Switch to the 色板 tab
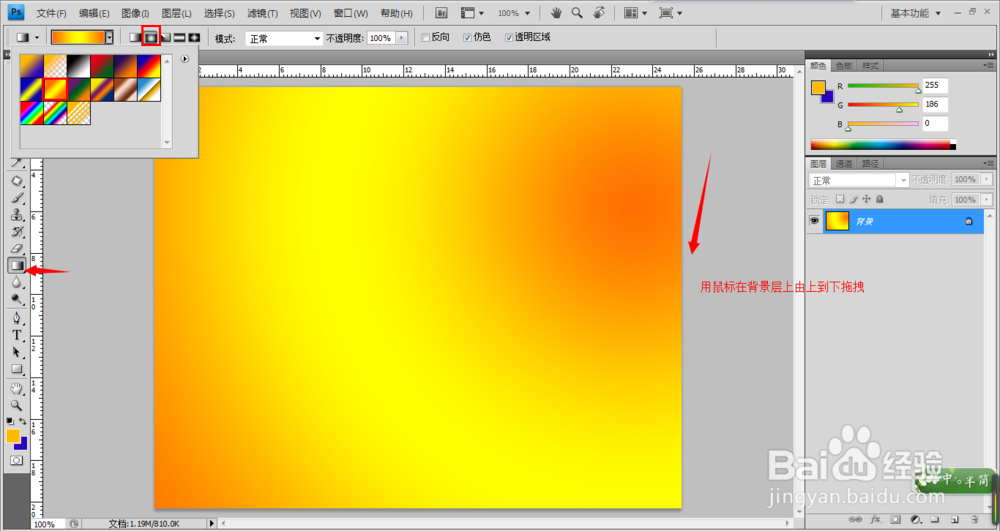Image resolution: width=1000 pixels, height=531 pixels. point(844,66)
